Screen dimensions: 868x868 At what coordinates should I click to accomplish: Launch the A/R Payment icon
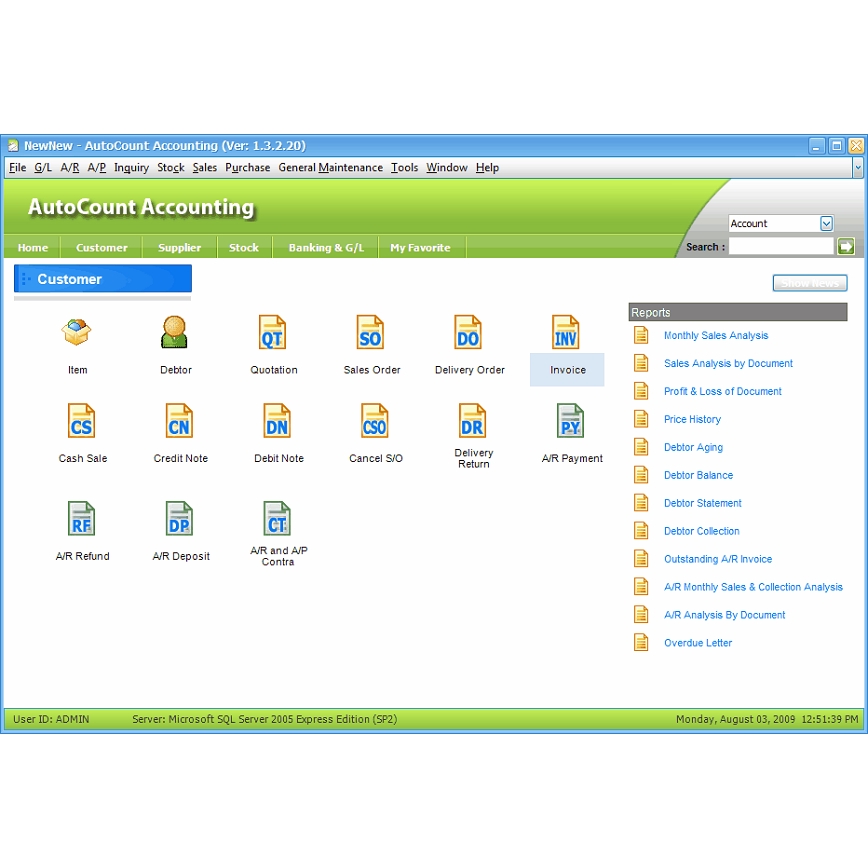[571, 422]
